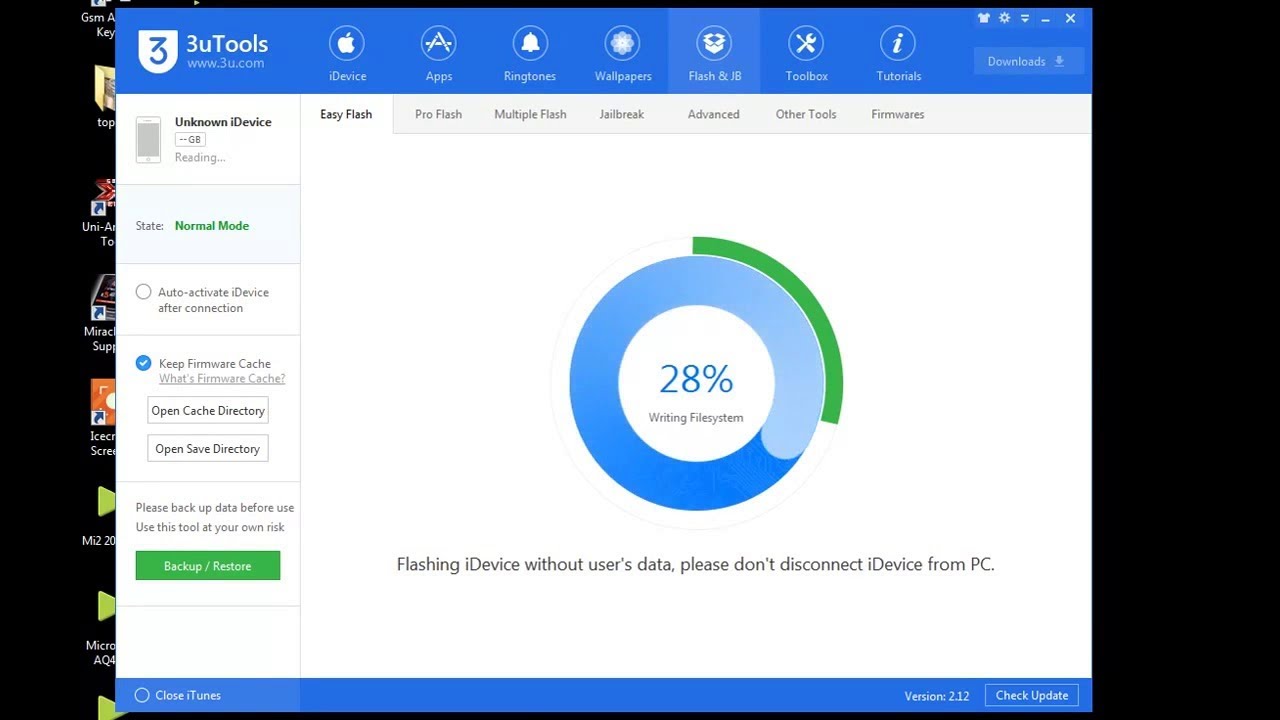
Task: Open the Toolbox wrench icon
Action: (806, 43)
